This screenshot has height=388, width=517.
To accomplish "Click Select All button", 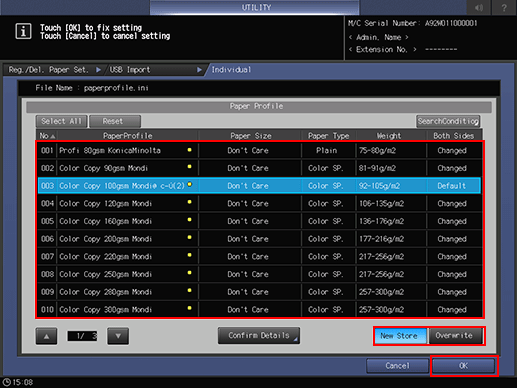I will 61,121.
